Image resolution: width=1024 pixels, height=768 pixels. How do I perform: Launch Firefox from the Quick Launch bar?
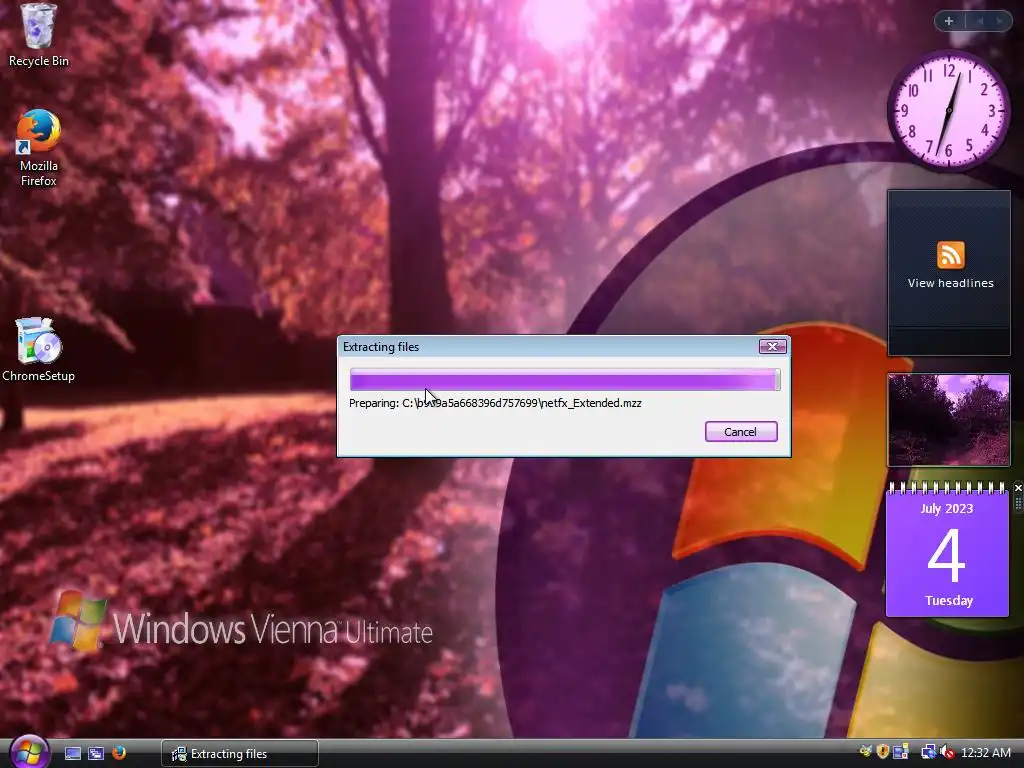(119, 754)
